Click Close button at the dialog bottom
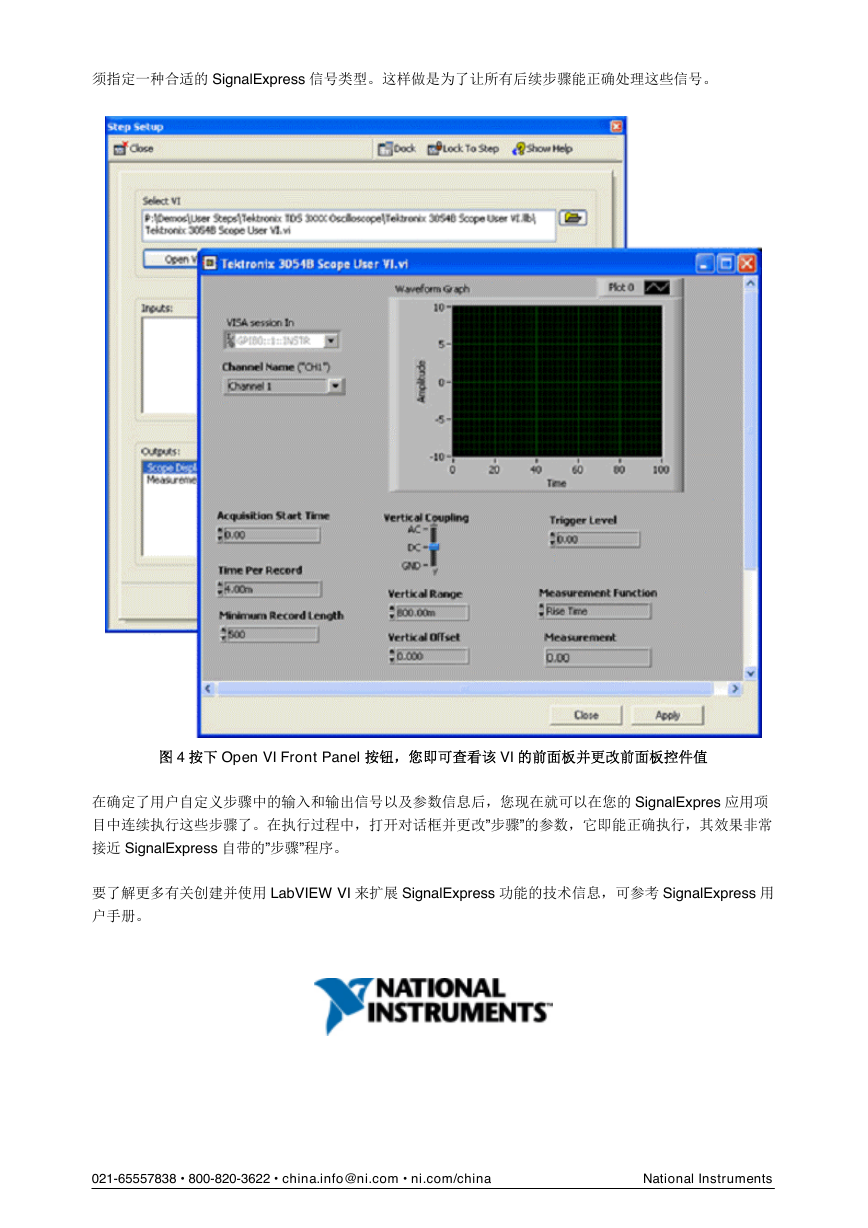Screen dimensions: 868x1228 [586, 715]
